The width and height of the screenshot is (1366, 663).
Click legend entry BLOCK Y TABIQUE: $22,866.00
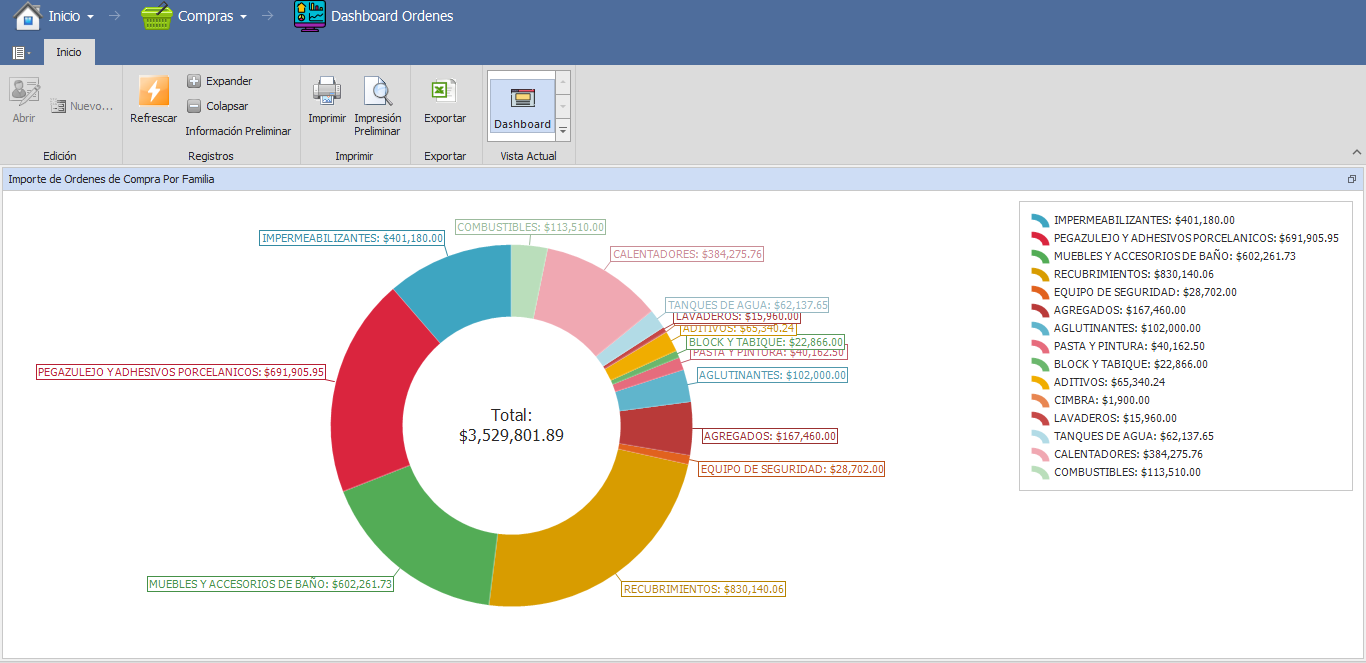tap(1130, 364)
